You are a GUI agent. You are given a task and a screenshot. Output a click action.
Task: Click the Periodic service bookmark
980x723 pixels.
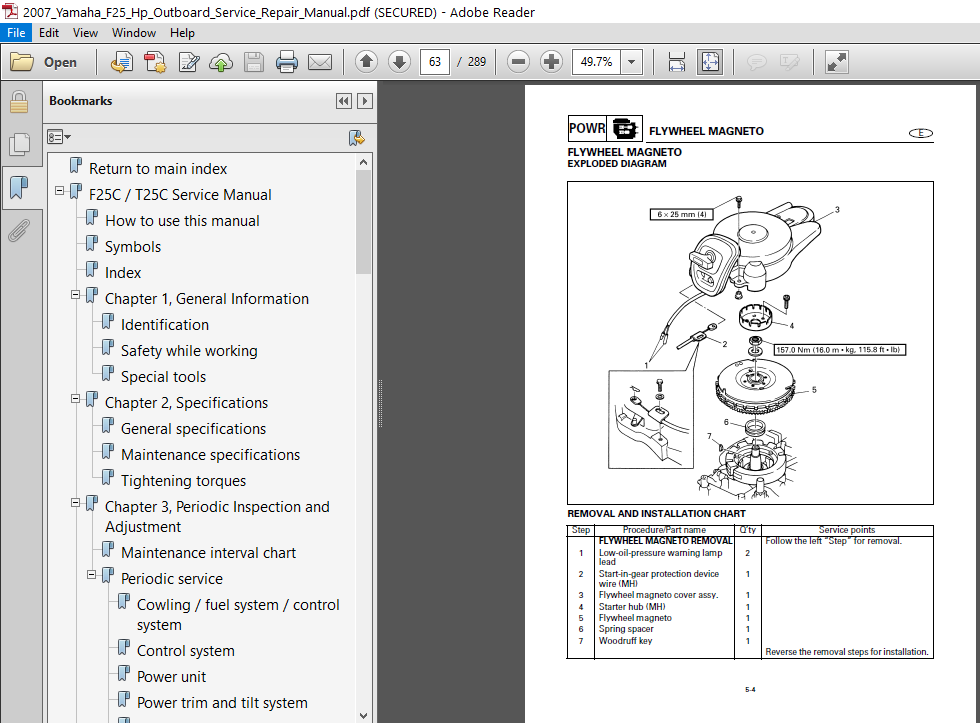point(172,579)
